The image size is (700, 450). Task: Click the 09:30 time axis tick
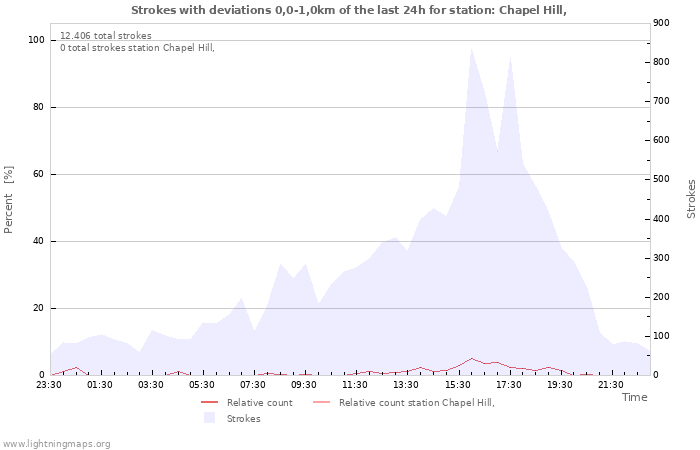tap(304, 384)
